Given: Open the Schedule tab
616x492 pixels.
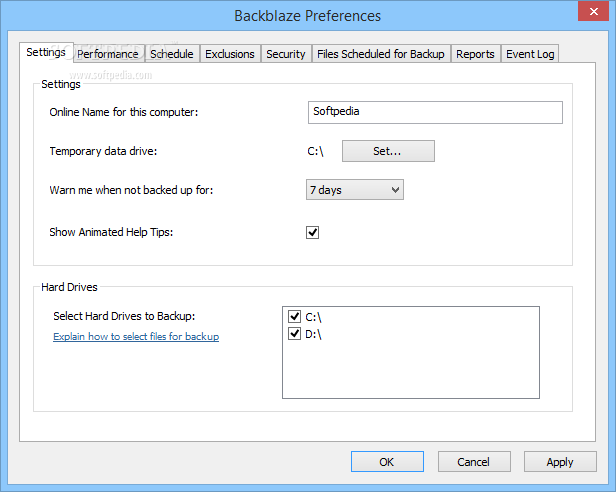Looking at the screenshot, I should pyautogui.click(x=172, y=54).
